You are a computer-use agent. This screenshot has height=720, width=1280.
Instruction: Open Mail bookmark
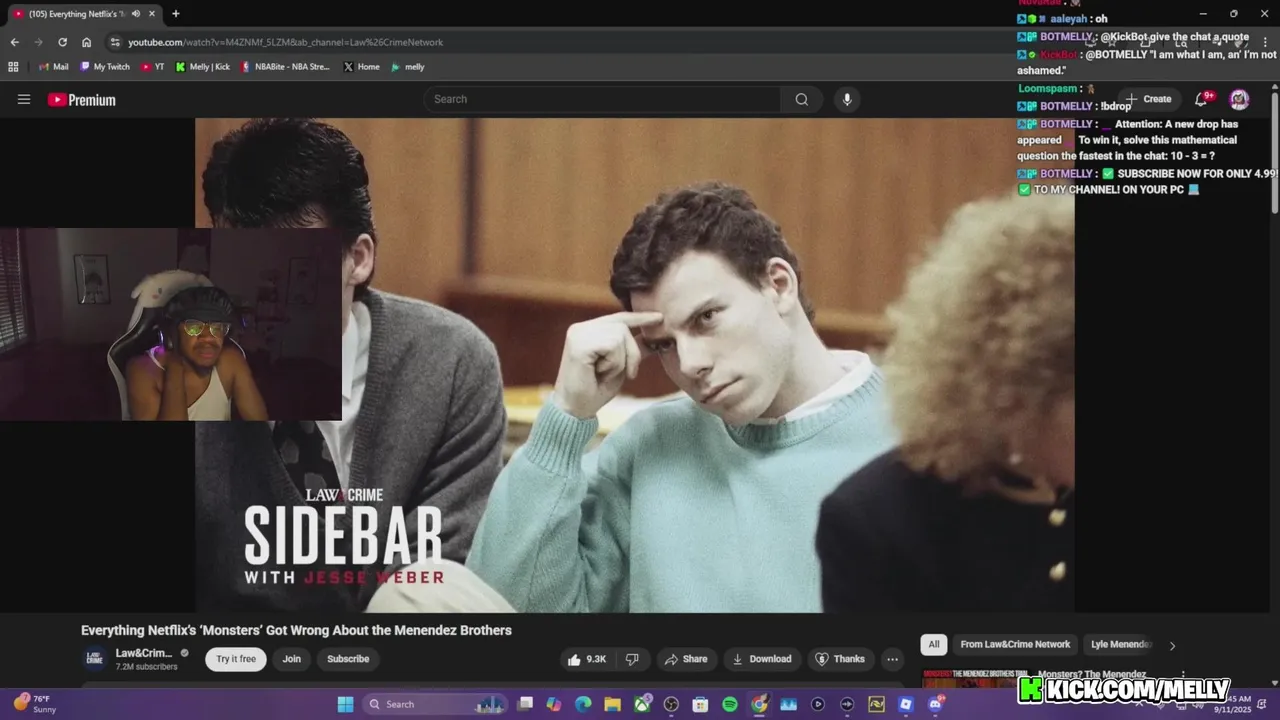(x=53, y=67)
